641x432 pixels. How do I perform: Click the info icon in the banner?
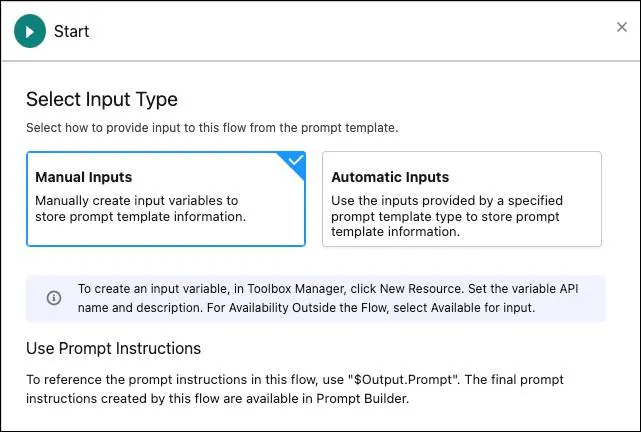tap(54, 298)
